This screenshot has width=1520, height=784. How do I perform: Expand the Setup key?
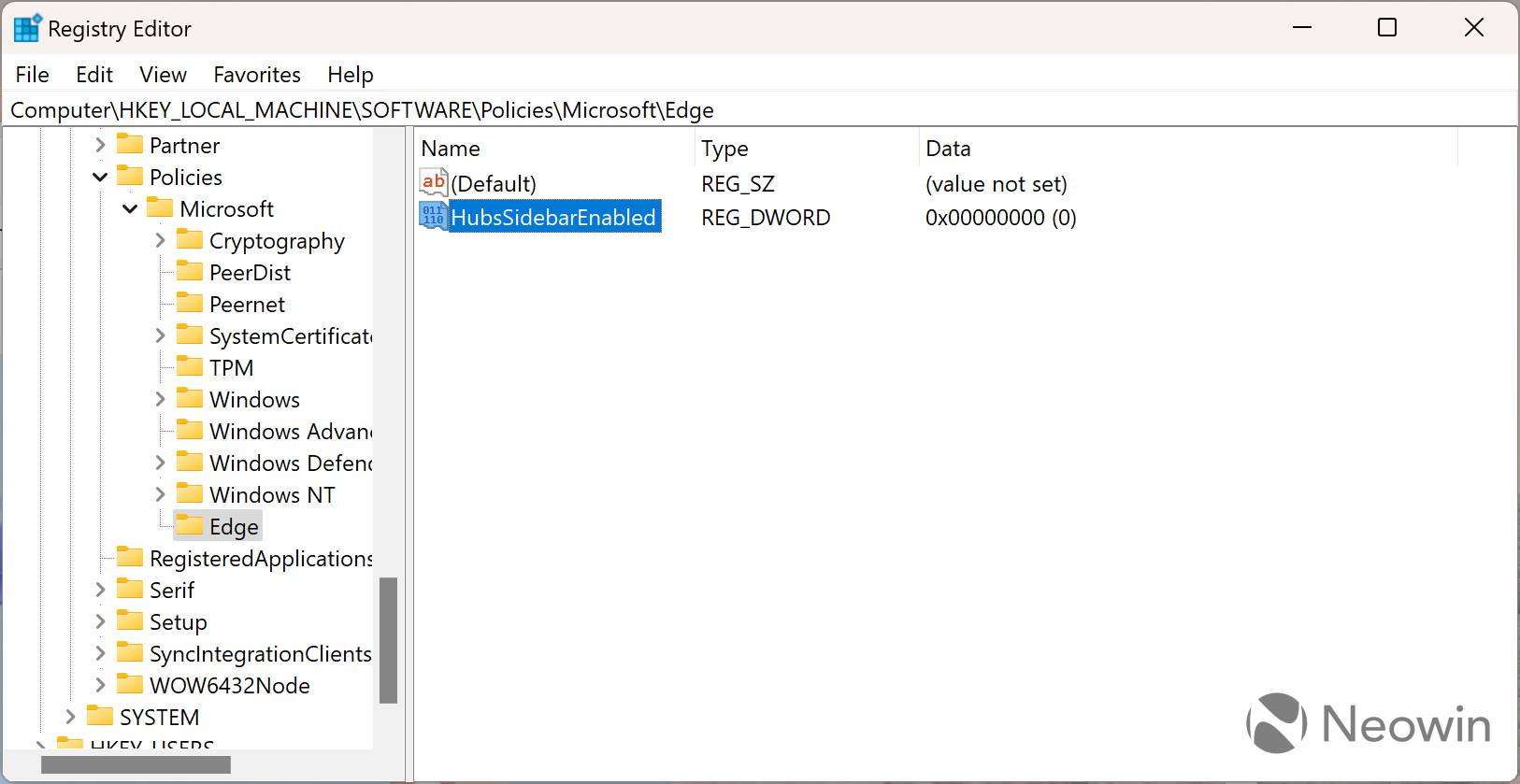click(x=100, y=621)
